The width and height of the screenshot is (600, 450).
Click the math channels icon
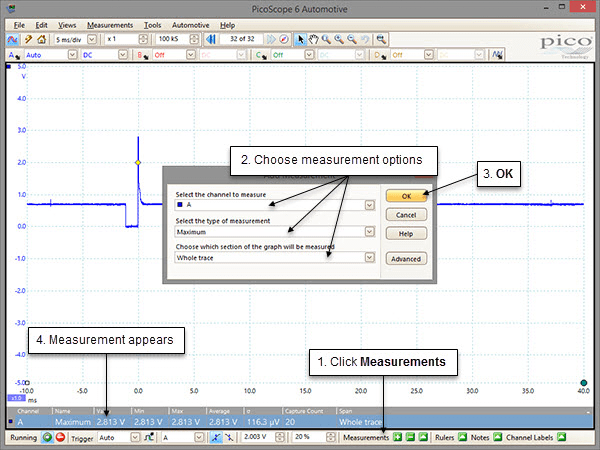coord(497,55)
